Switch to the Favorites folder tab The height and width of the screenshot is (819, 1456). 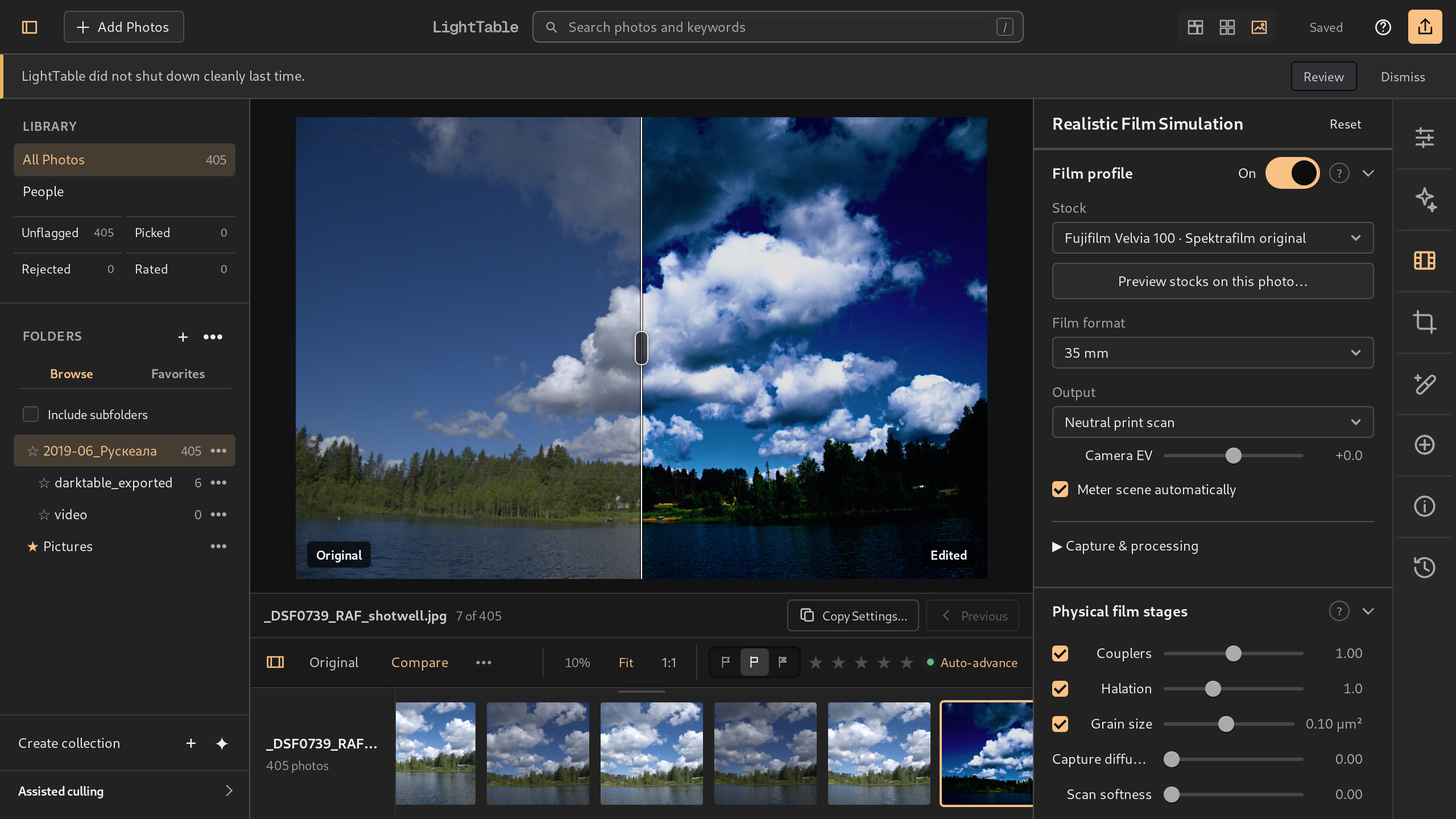tap(178, 374)
